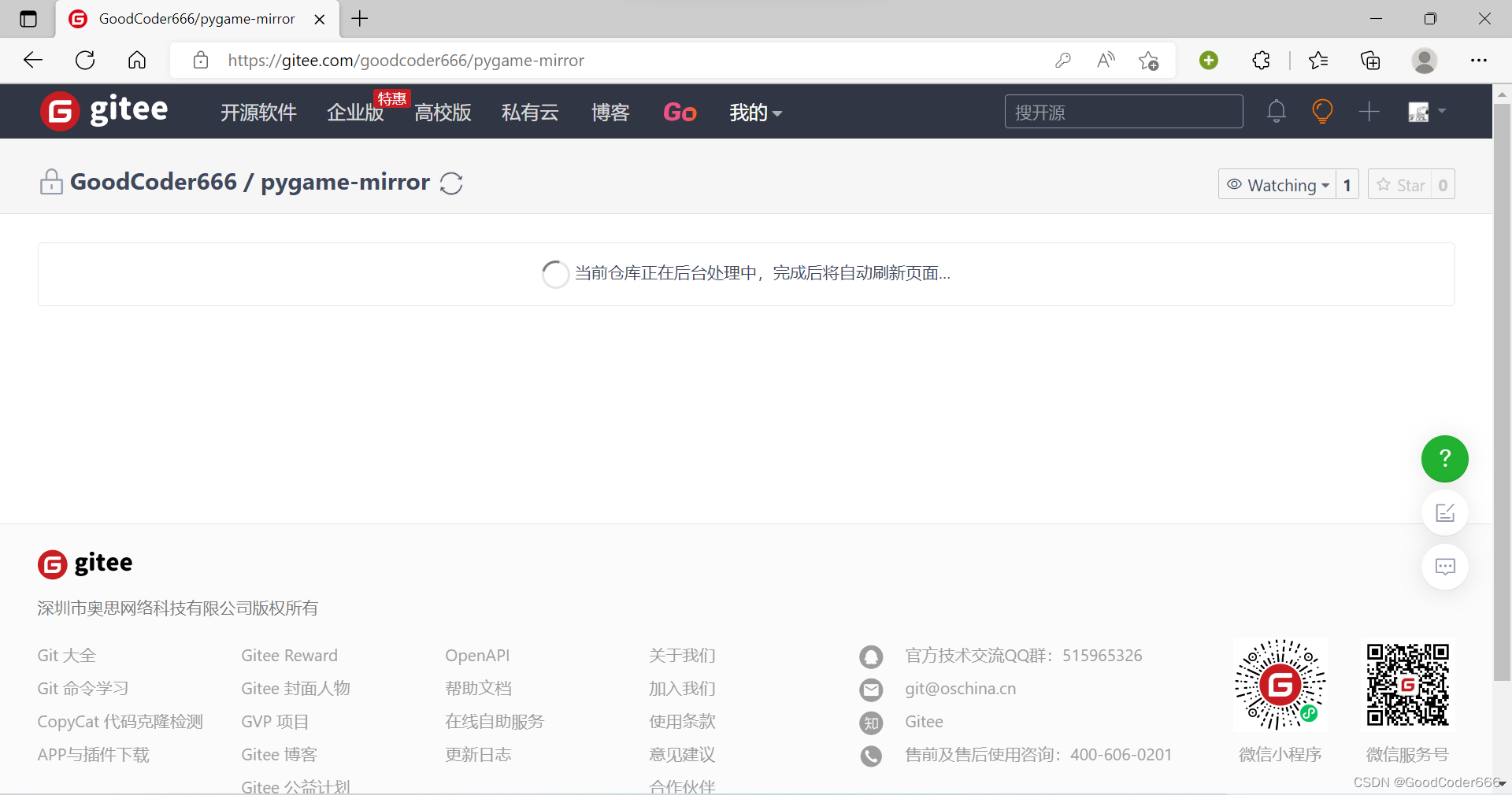Open the 企业版 menu item
The height and width of the screenshot is (795, 1512).
click(x=355, y=113)
